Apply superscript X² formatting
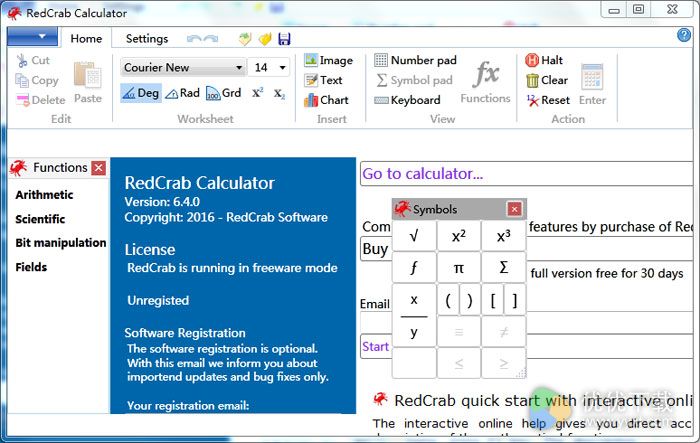This screenshot has width=700, height=443. pyautogui.click(x=258, y=93)
